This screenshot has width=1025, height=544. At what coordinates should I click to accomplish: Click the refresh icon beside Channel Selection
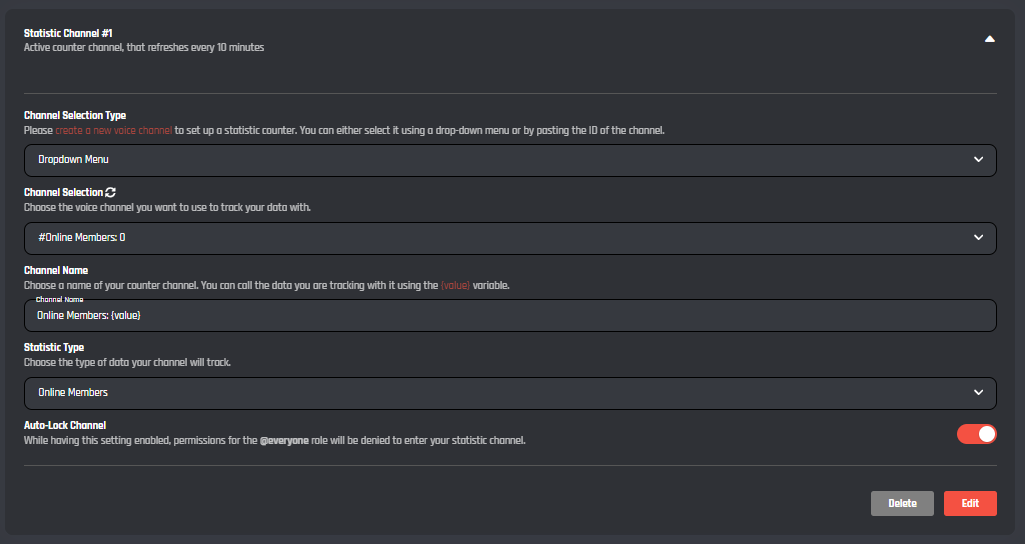[x=111, y=193]
